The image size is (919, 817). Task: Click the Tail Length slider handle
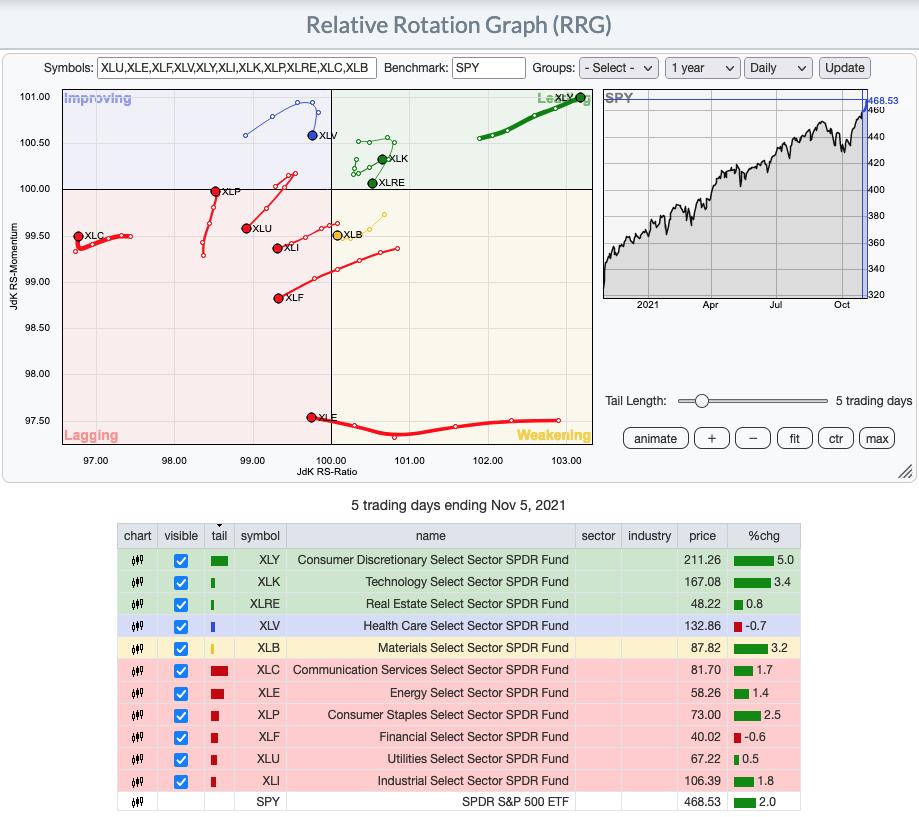point(701,401)
